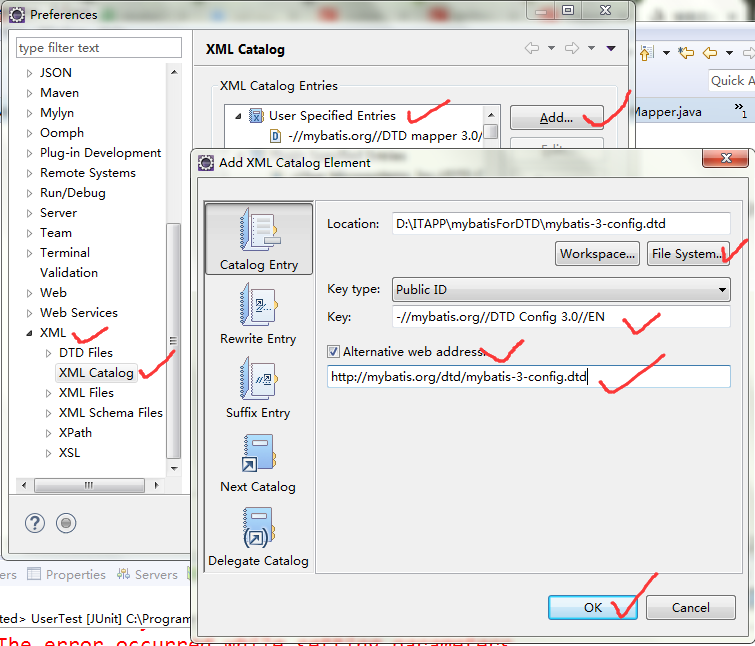Select the Next Catalog icon

pyautogui.click(x=259, y=452)
